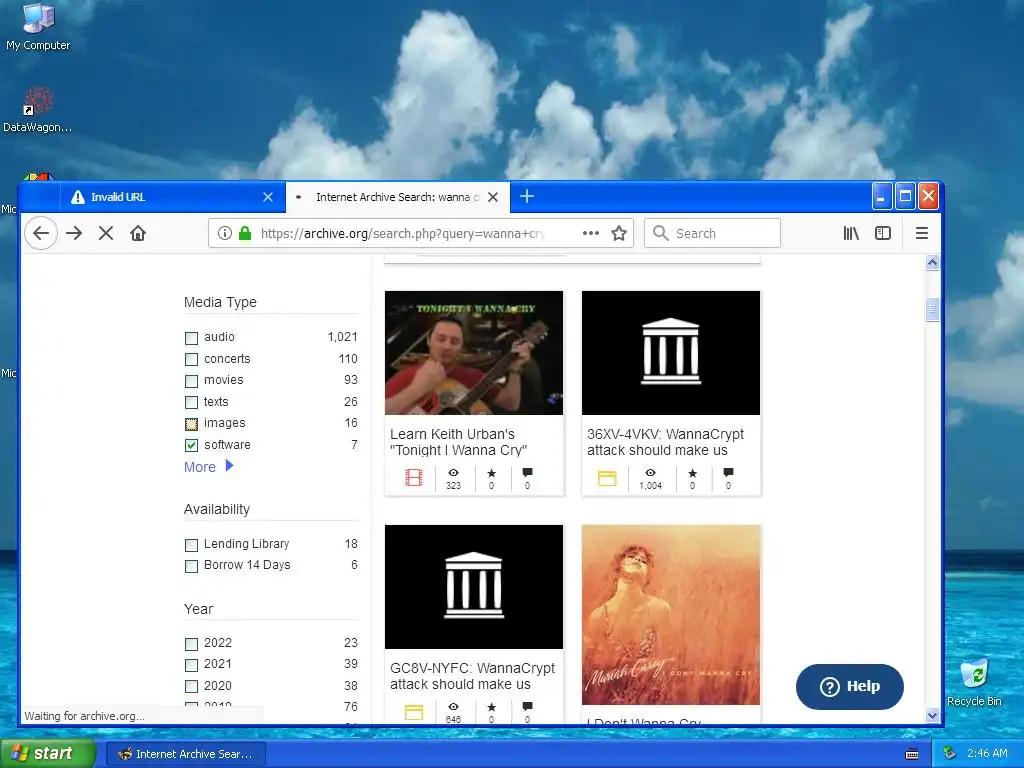This screenshot has width=1024, height=768.
Task: Check the concerts media type filter
Action: coord(191,360)
